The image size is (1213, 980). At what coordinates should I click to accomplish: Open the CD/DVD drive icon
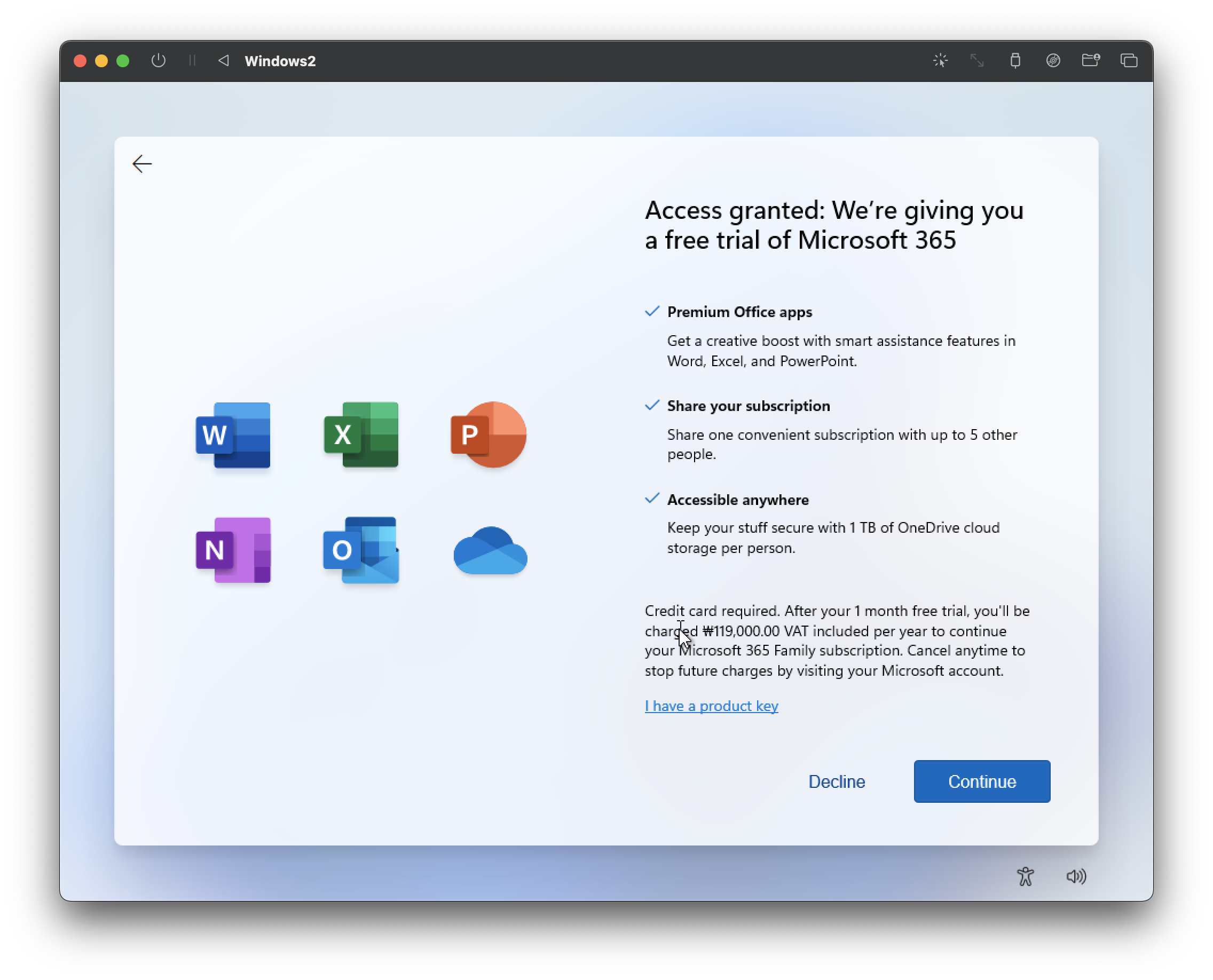(x=1053, y=60)
